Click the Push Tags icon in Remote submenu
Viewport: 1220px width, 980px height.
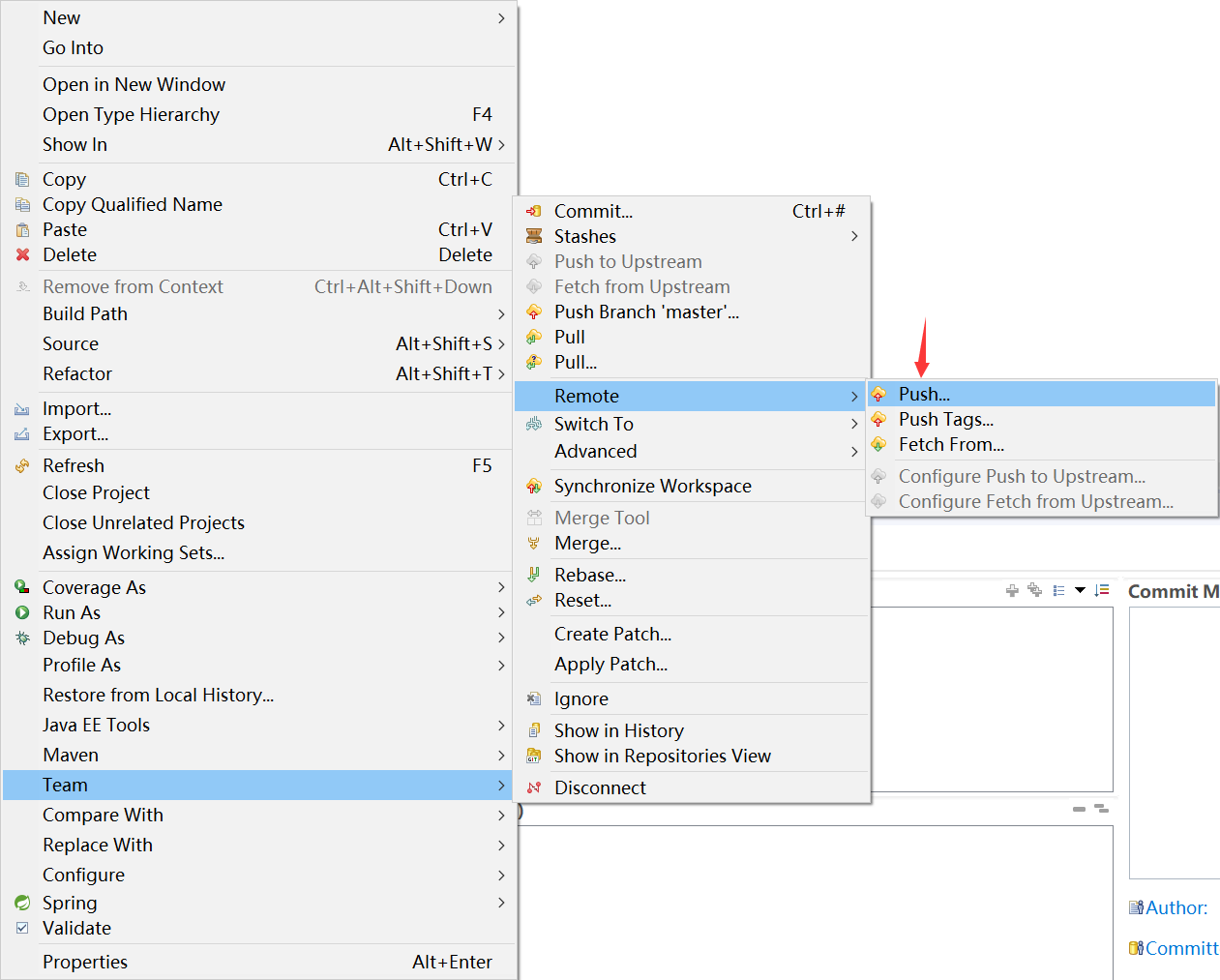(x=878, y=419)
